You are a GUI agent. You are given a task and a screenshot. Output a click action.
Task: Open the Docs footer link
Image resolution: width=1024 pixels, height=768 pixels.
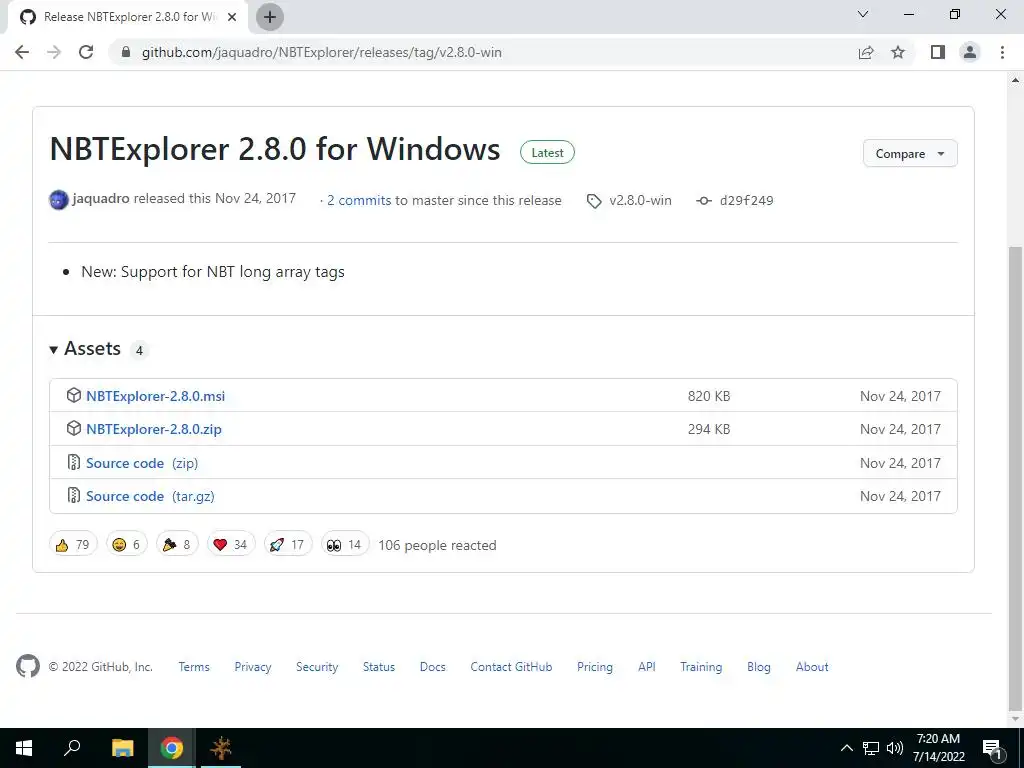[432, 667]
